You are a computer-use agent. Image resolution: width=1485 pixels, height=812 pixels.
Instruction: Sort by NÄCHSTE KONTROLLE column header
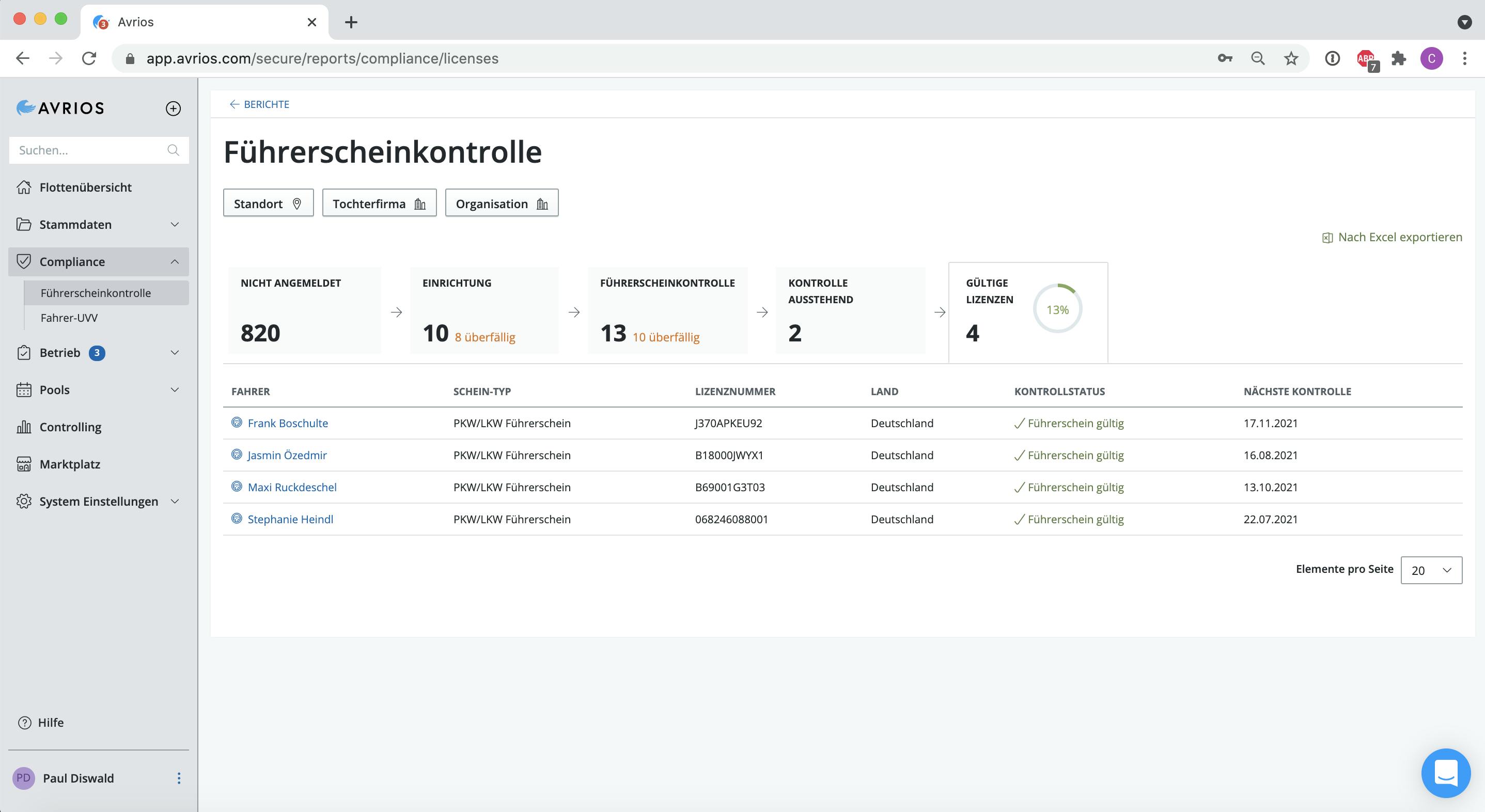click(1297, 392)
